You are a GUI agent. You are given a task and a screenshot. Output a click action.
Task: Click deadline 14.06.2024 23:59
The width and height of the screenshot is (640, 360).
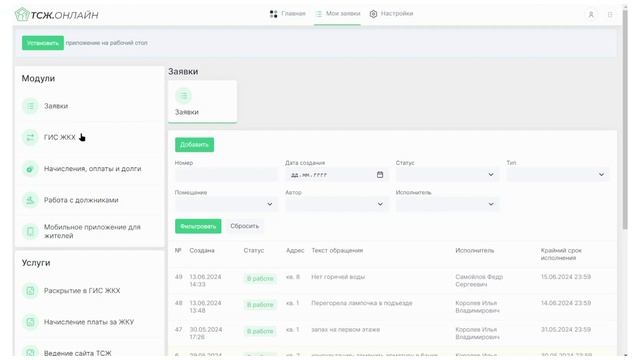coord(566,303)
